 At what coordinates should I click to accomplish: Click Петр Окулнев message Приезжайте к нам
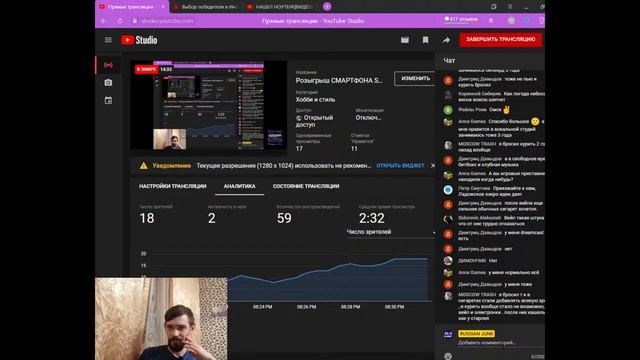coord(497,191)
